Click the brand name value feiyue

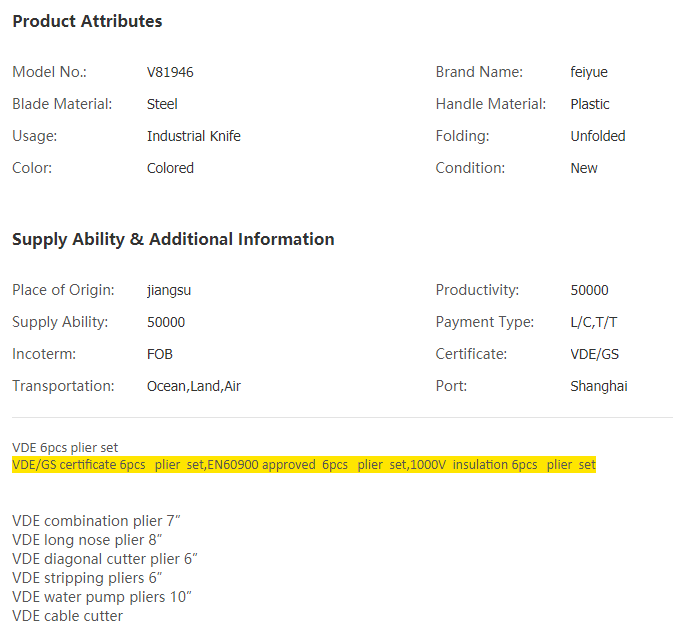pos(589,72)
